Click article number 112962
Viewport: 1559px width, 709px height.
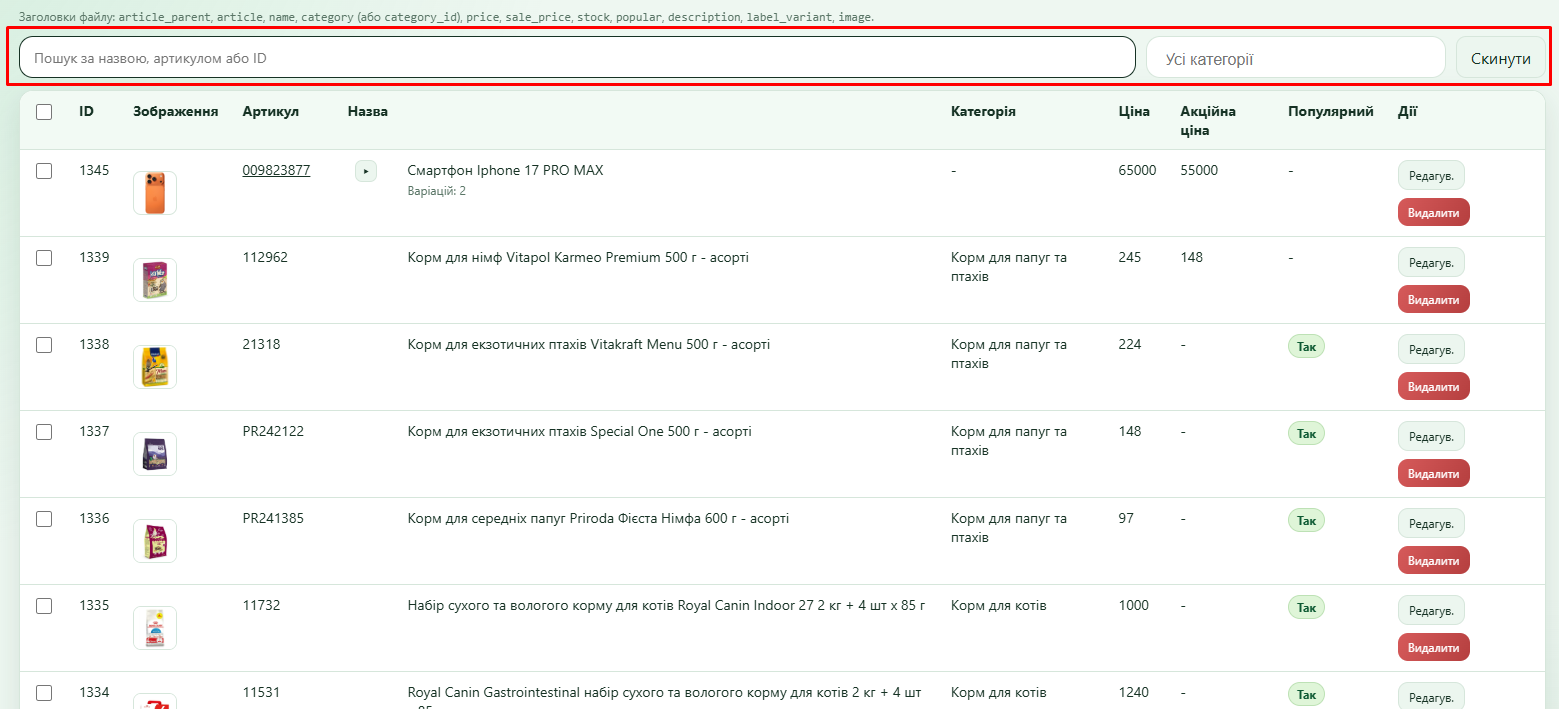pyautogui.click(x=265, y=257)
